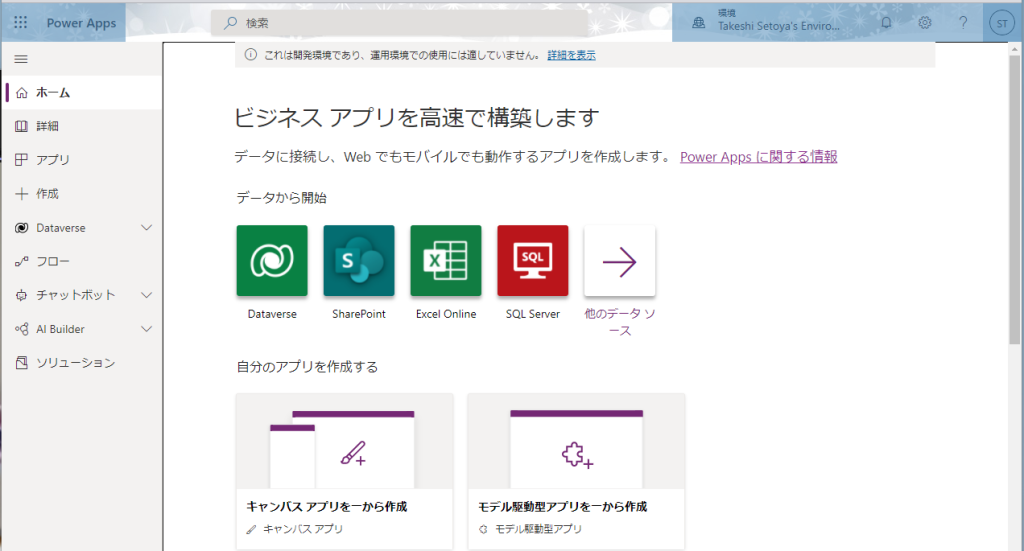Select ホーム in the left navigation
The height and width of the screenshot is (551, 1024).
pos(82,93)
